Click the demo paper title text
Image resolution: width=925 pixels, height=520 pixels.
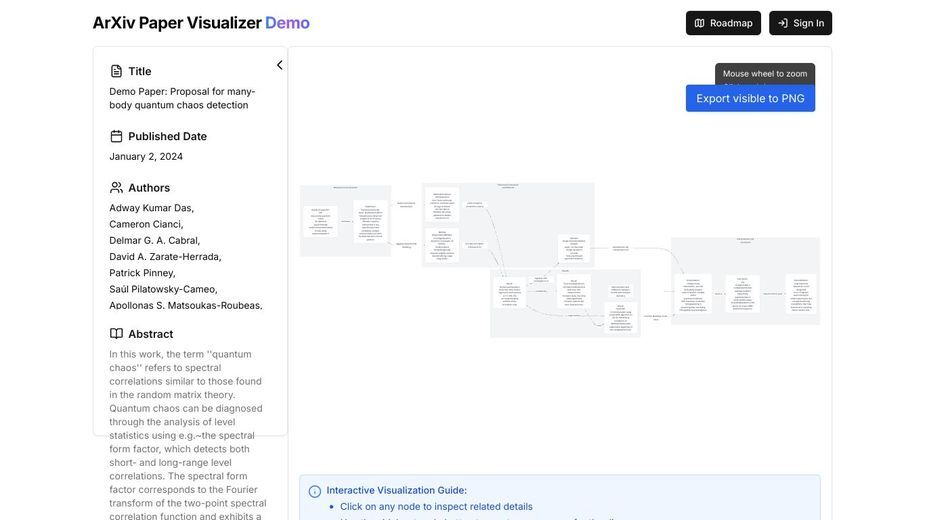(x=182, y=98)
